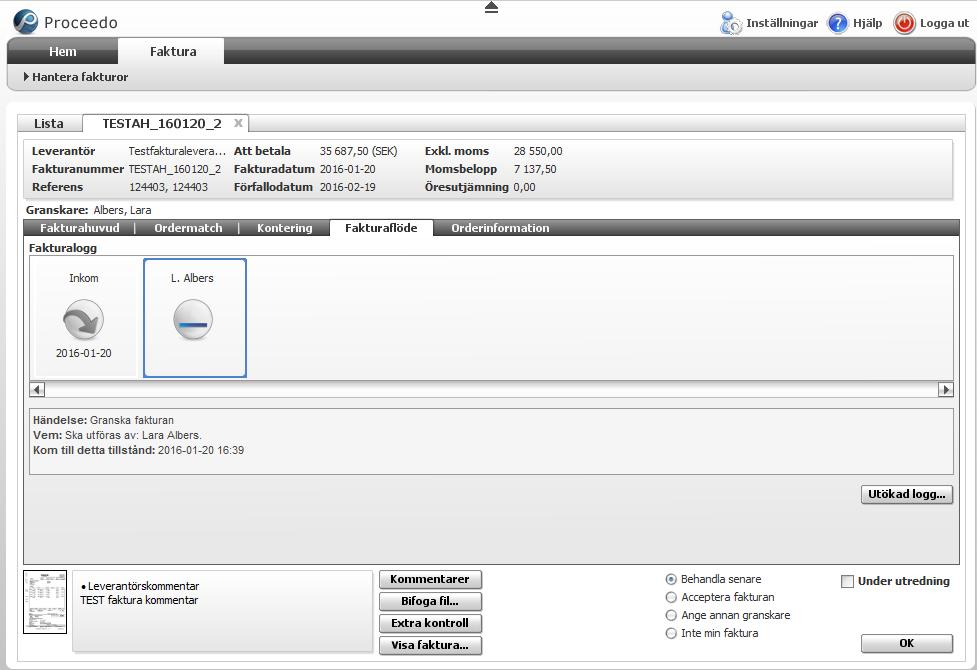Select Ange annan granskare option
The image size is (977, 670).
click(671, 615)
